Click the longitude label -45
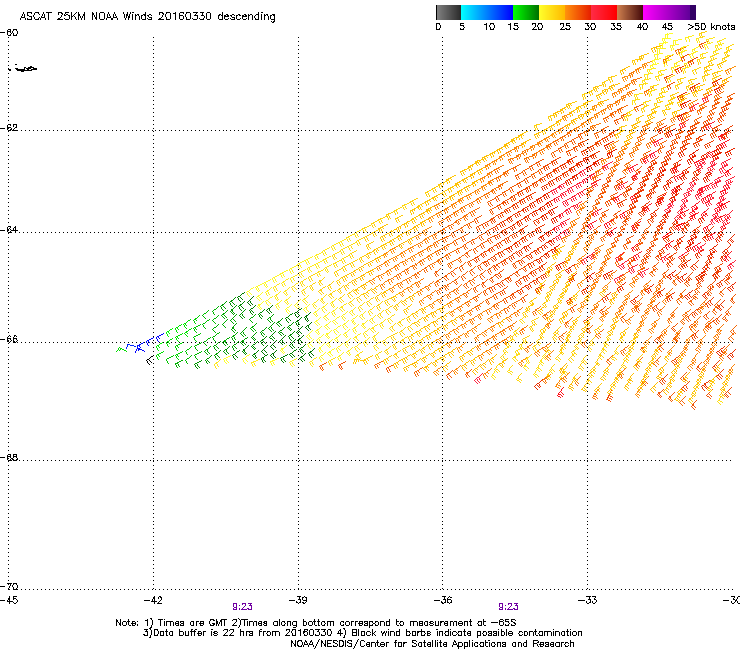Viewport: 740px width, 650px height. coord(9,600)
